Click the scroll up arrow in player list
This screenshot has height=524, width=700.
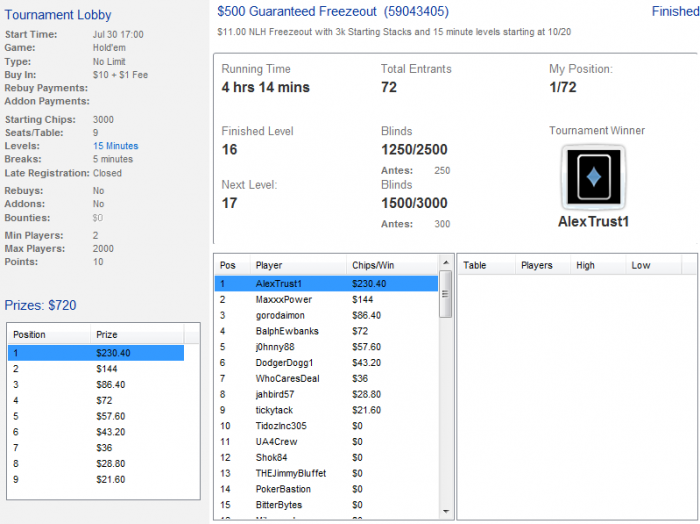pyautogui.click(x=446, y=263)
